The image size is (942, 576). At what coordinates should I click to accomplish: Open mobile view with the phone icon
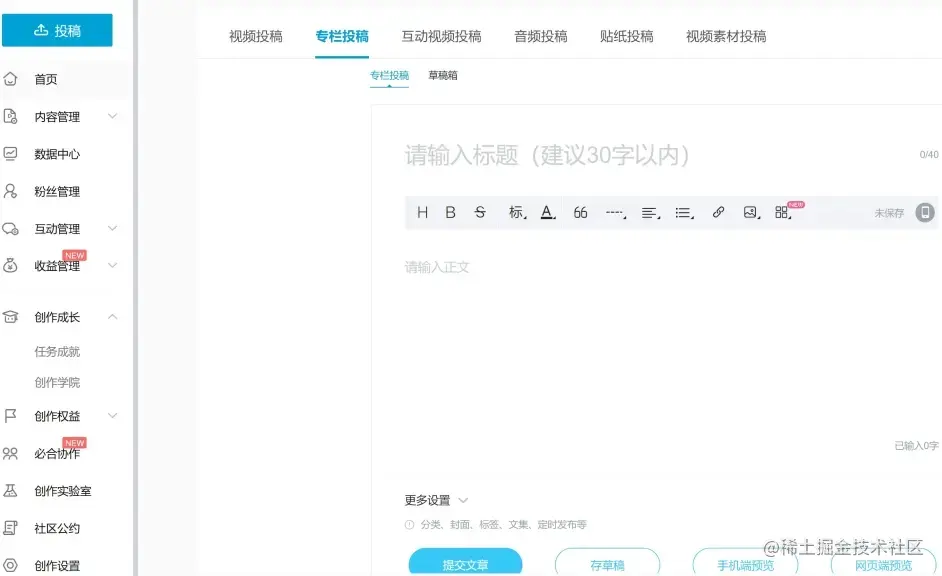(x=925, y=212)
